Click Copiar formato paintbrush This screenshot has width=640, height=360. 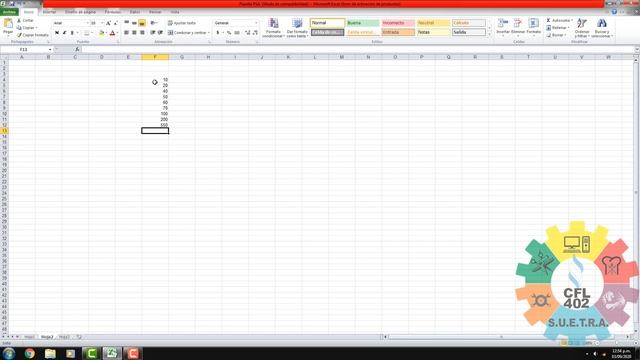pyautogui.click(x=33, y=35)
